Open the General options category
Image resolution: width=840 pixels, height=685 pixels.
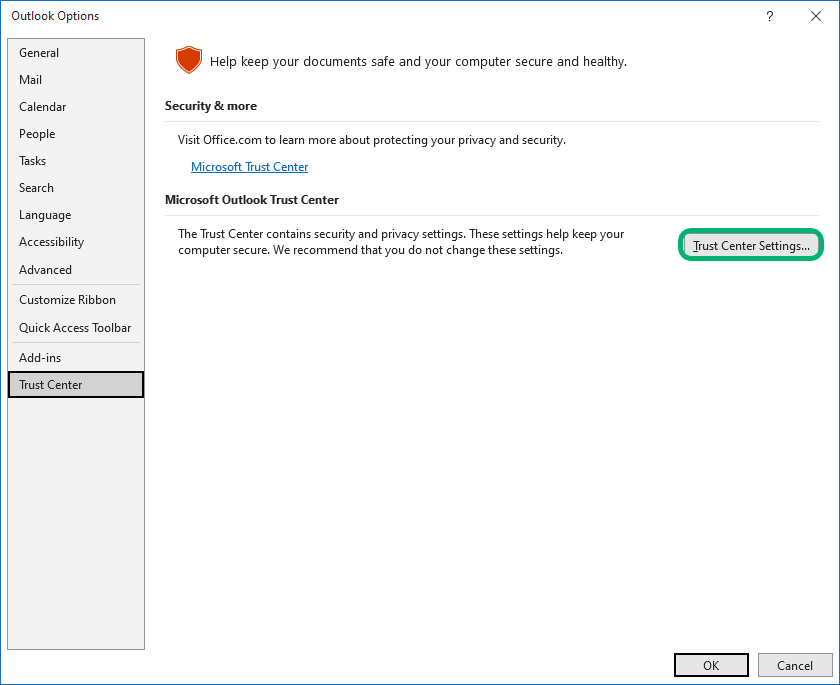[76, 52]
